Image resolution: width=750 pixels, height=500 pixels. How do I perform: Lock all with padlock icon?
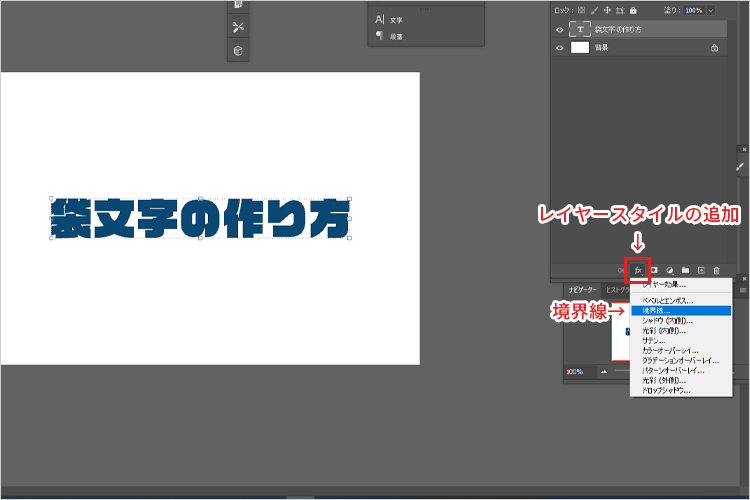coord(633,10)
